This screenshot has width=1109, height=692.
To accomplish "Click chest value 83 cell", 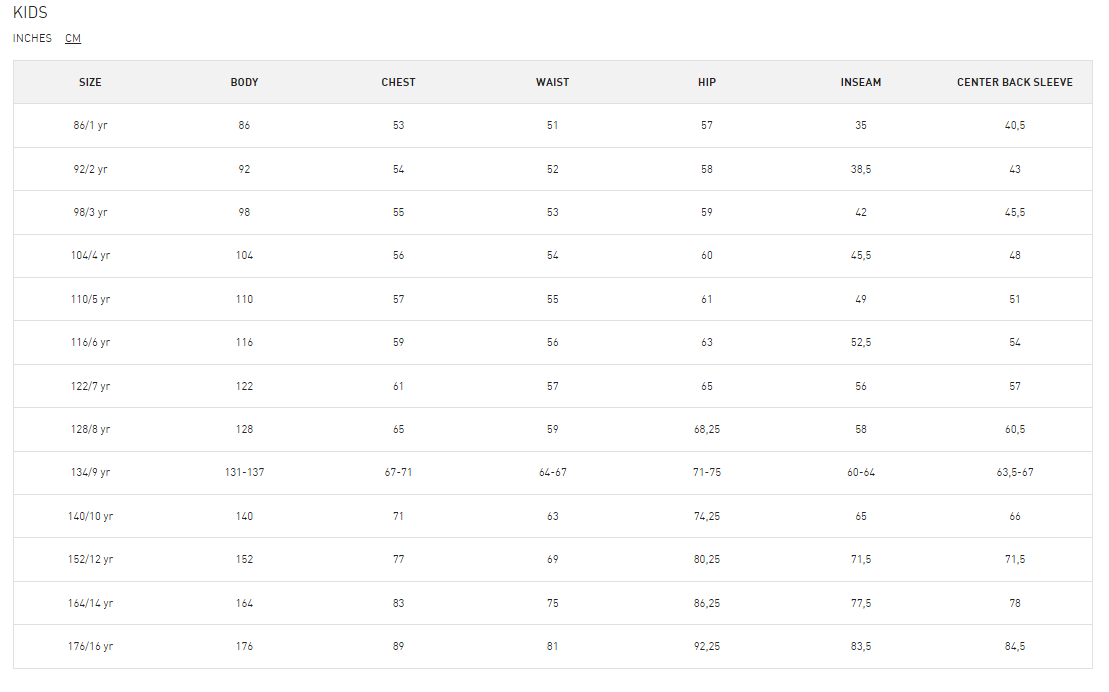I will click(398, 603).
